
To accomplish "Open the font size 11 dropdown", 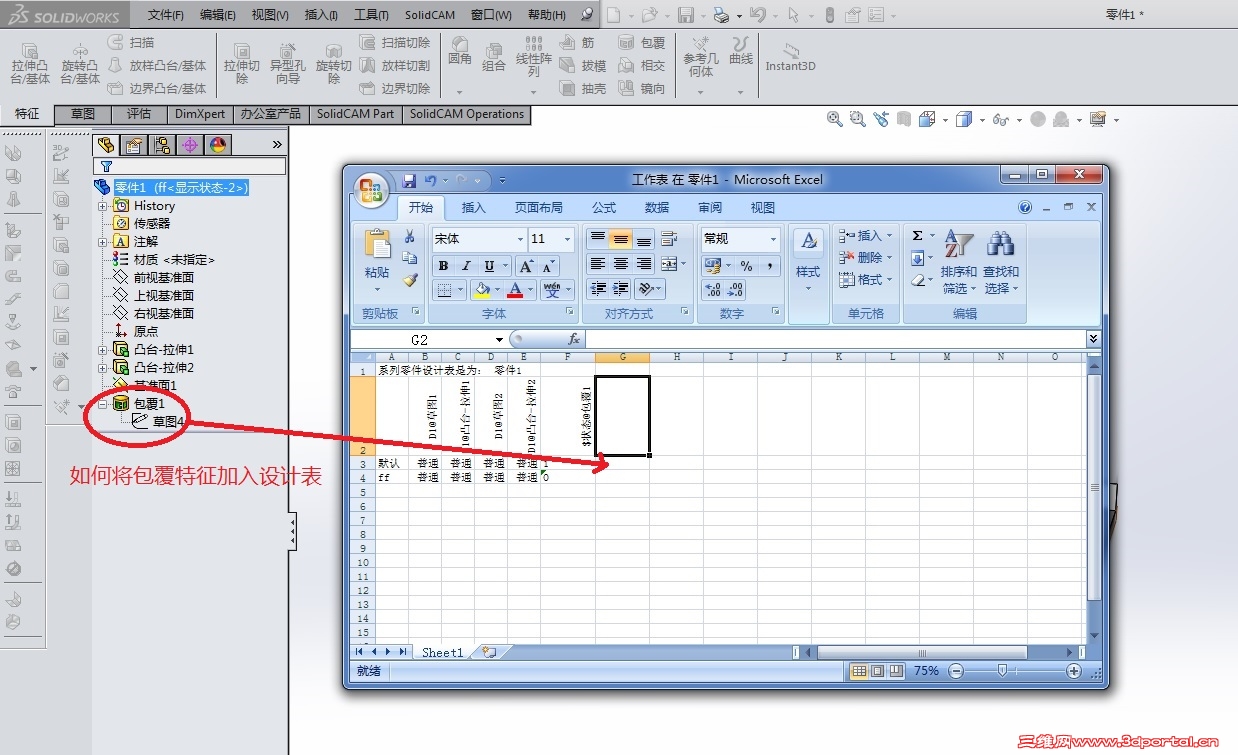I will (x=568, y=240).
